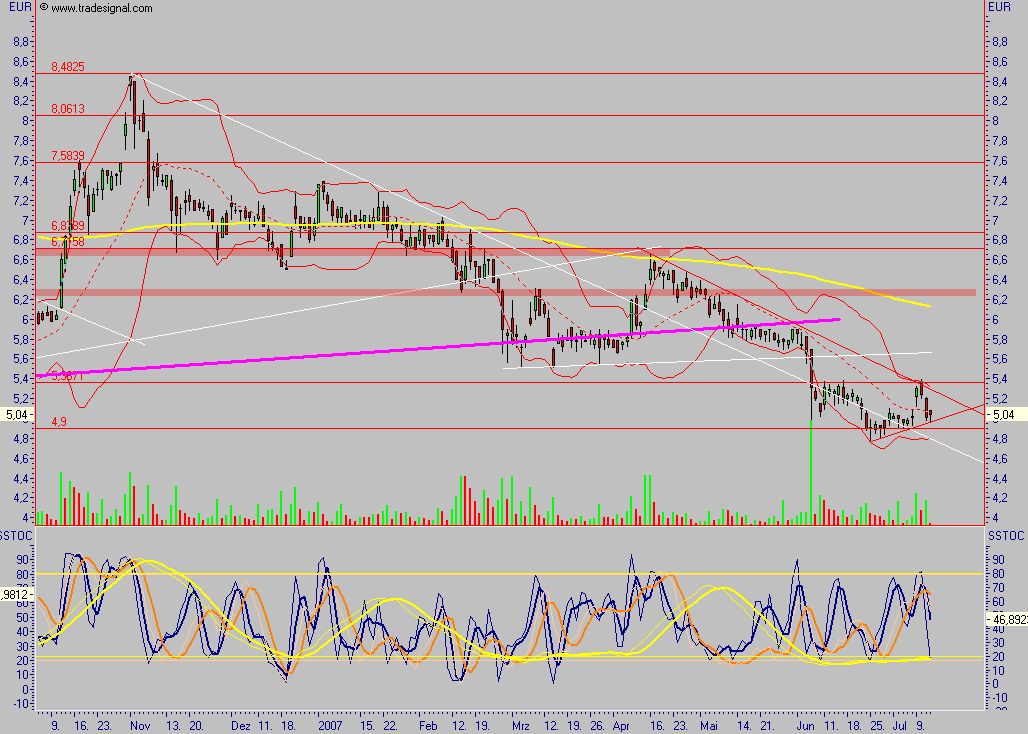Click the SSTOC indicator label on the right
1028x734 pixels.
(1006, 536)
